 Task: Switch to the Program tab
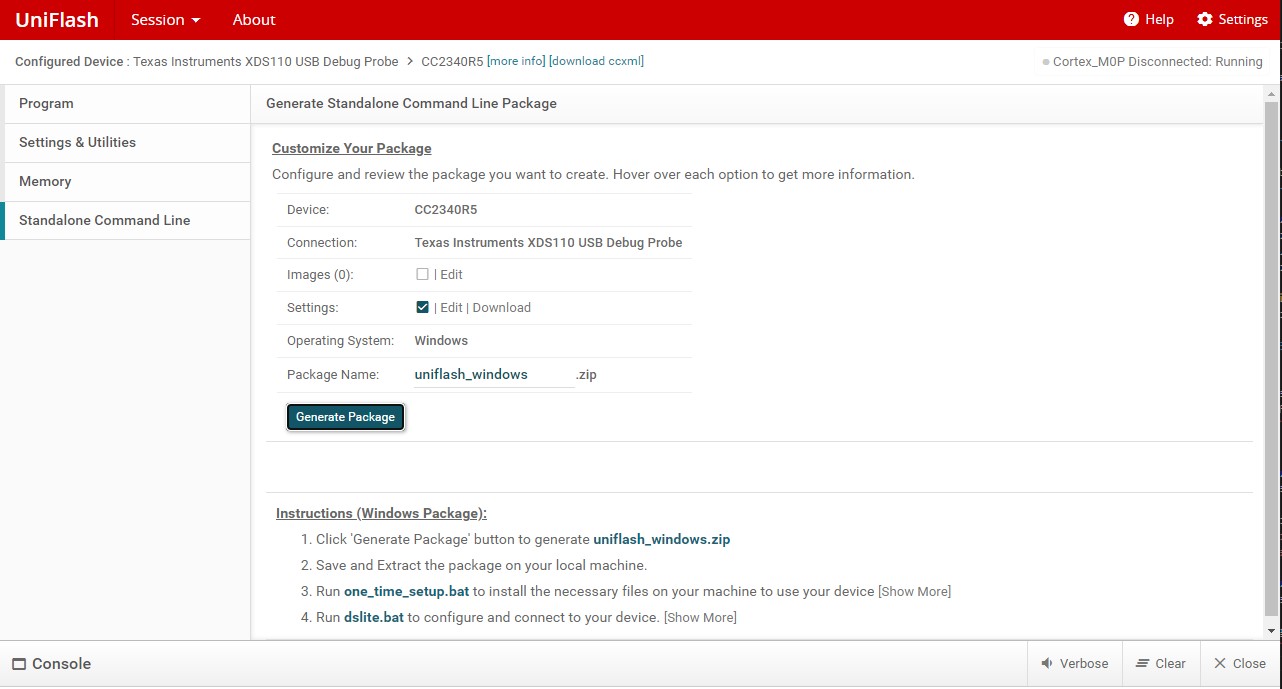click(46, 104)
